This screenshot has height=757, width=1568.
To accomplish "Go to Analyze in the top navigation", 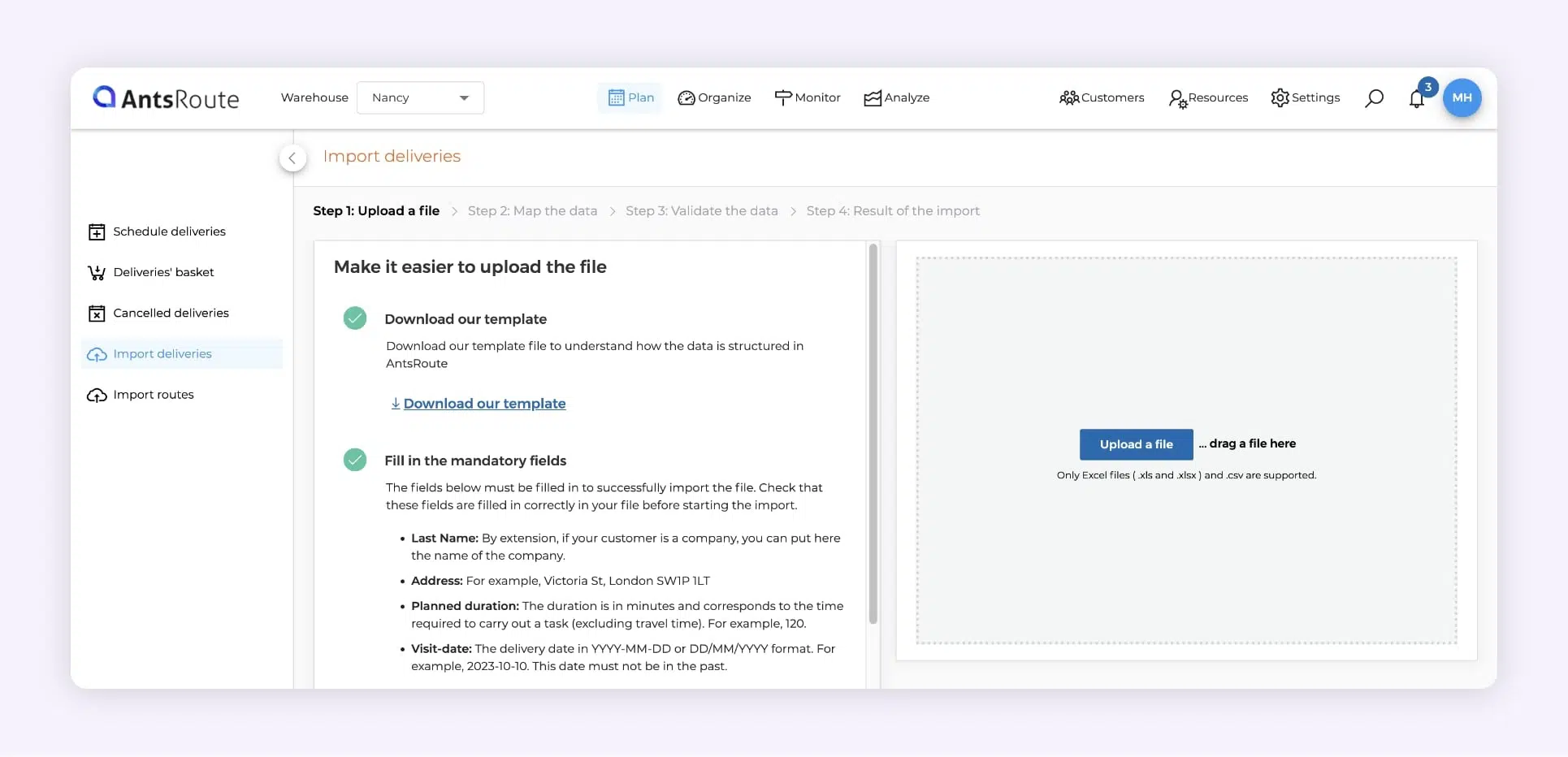I will coord(896,97).
